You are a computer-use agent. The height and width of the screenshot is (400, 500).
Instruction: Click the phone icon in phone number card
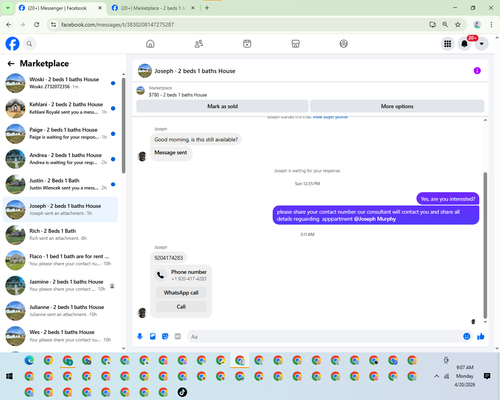(x=161, y=275)
